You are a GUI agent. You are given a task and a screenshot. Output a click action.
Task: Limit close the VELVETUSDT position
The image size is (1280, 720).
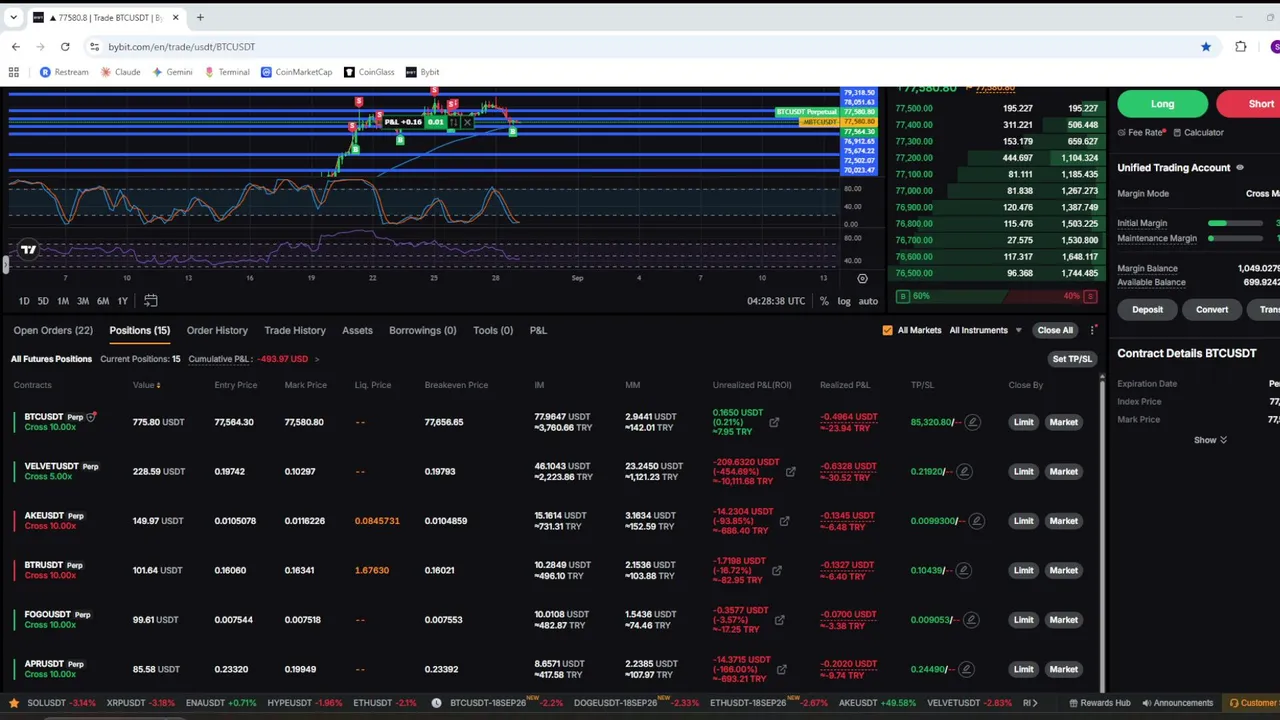tap(1023, 471)
